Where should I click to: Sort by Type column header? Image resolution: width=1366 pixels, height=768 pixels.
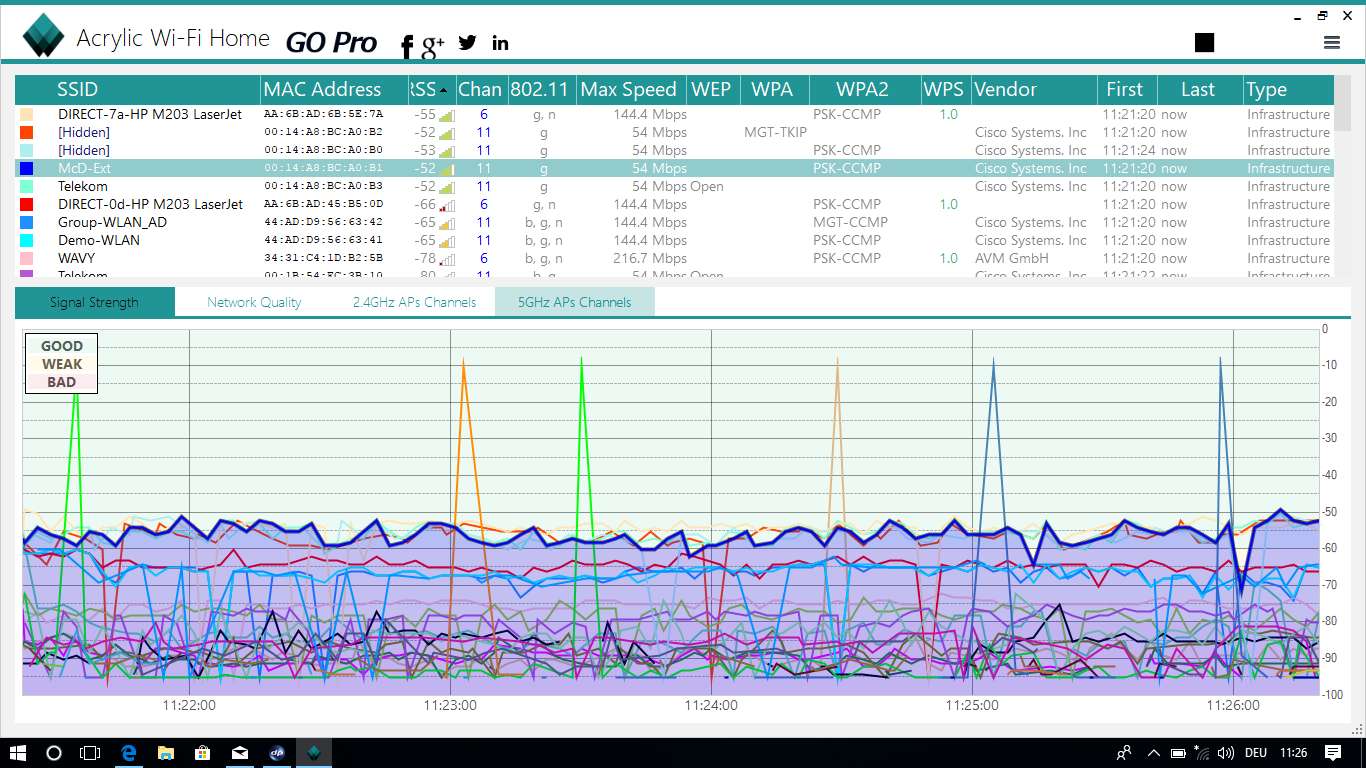pos(1289,89)
